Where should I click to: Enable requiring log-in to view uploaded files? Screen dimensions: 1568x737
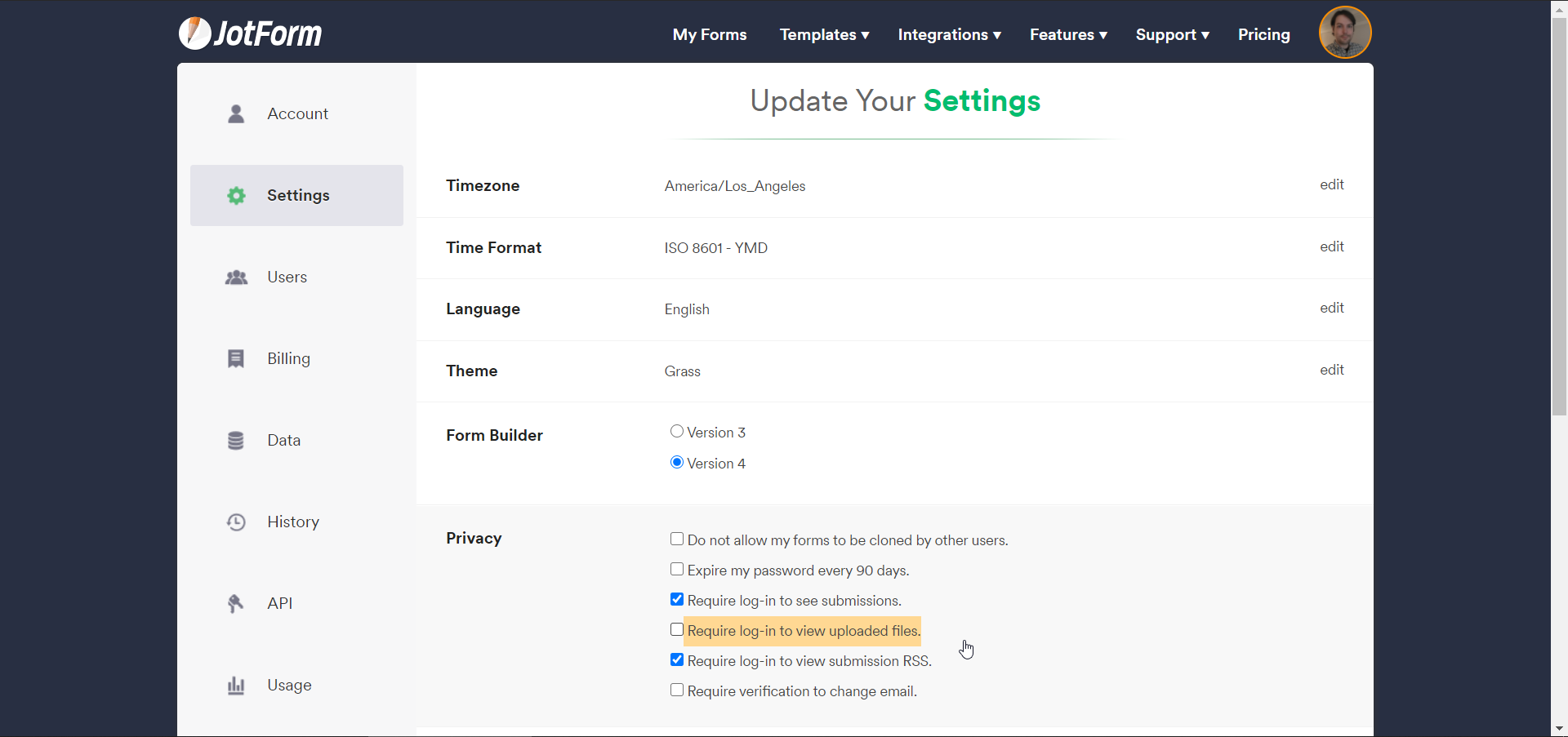pos(676,629)
